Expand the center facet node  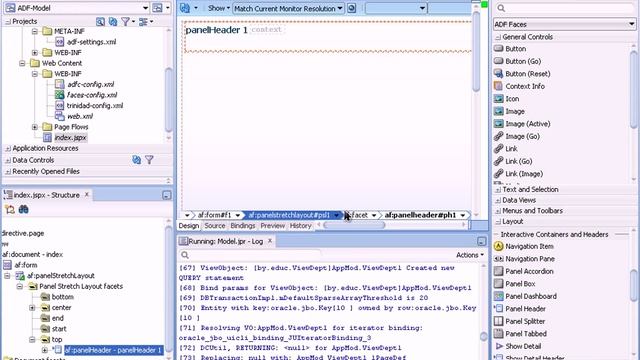click(32, 307)
